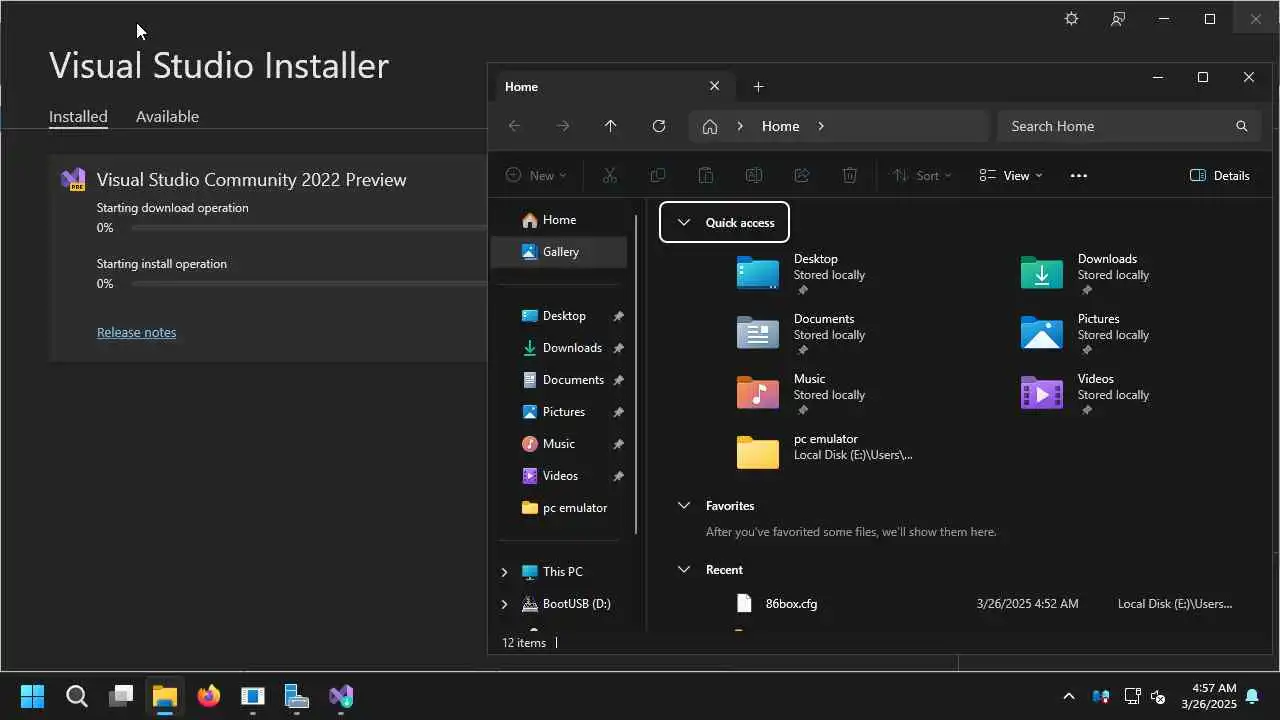Expand BootUSB (D:) in the tree
The width and height of the screenshot is (1280, 720).
click(504, 604)
